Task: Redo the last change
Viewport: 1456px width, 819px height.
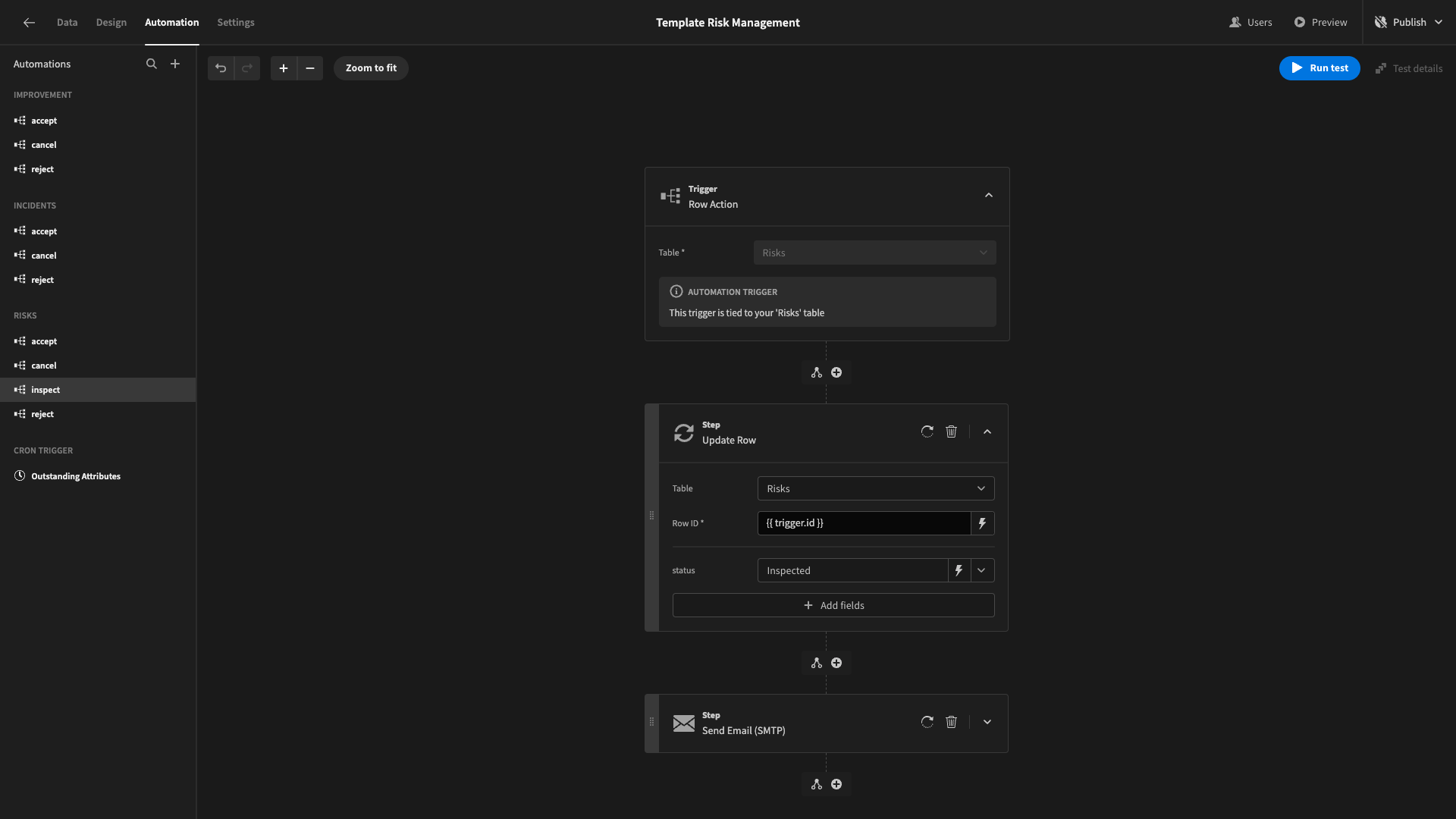Action: click(247, 68)
